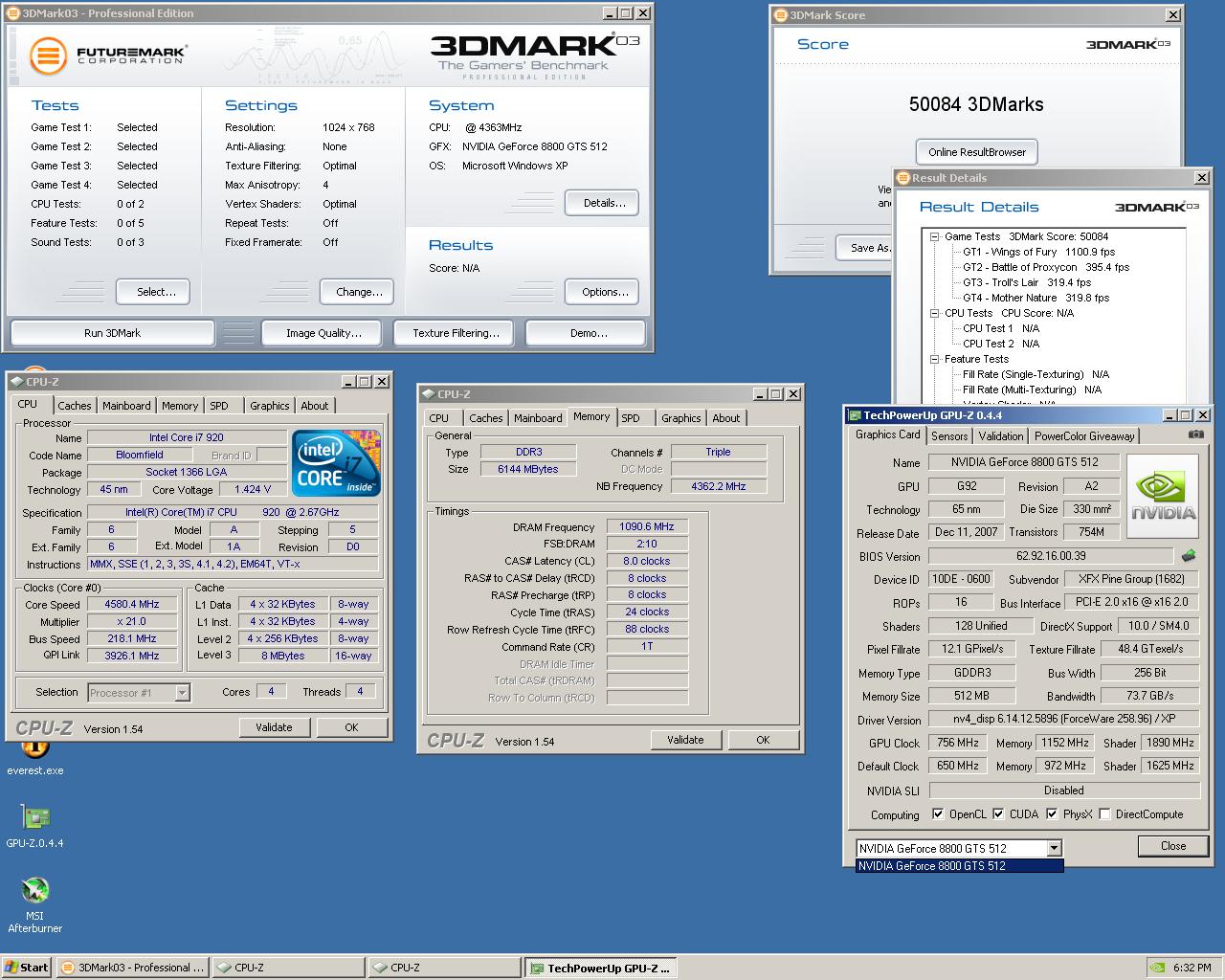Click the 50084 3DMarks score text
This screenshot has height=980, width=1225.
(976, 104)
